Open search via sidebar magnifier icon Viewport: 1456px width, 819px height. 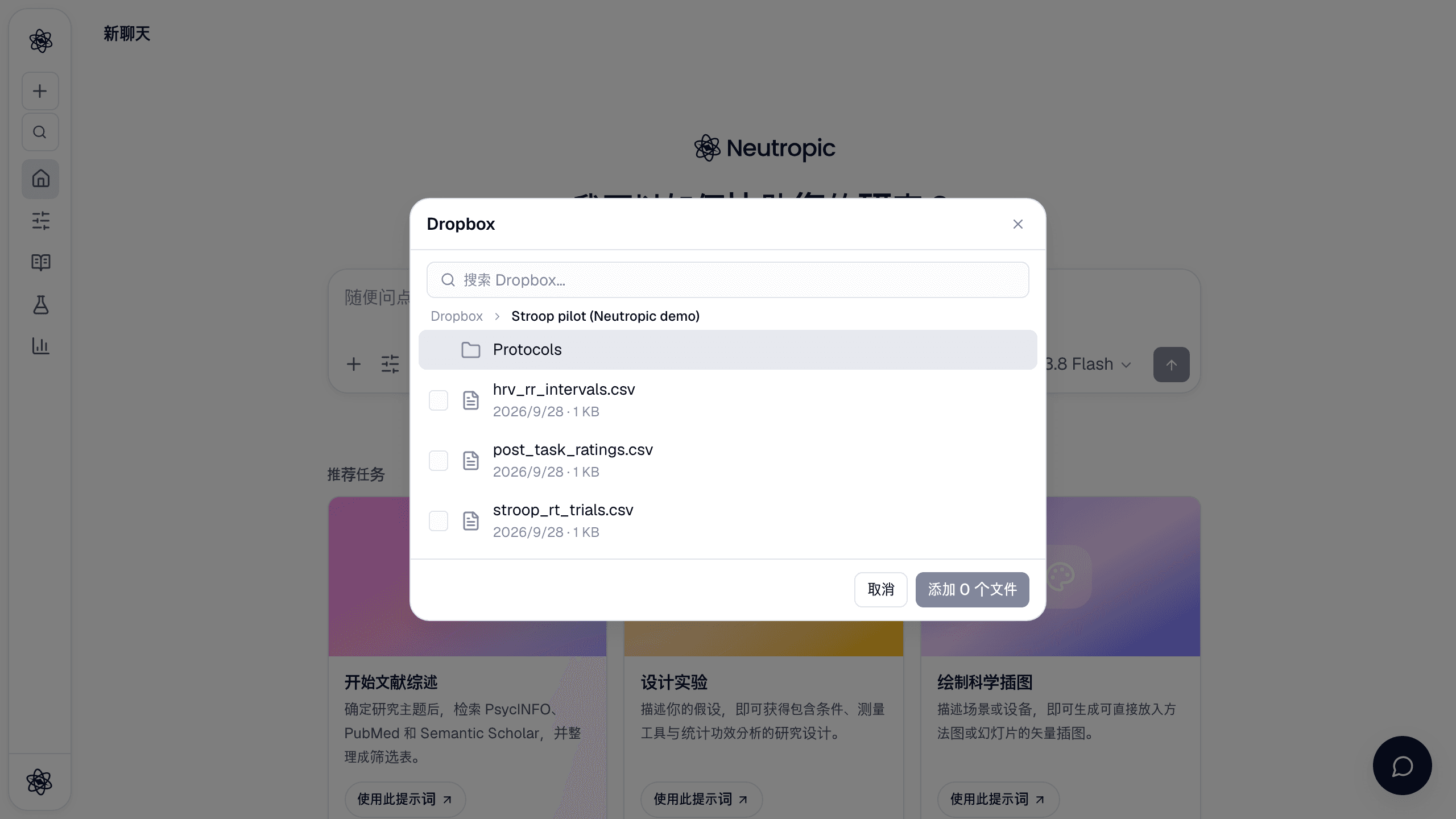click(x=40, y=132)
